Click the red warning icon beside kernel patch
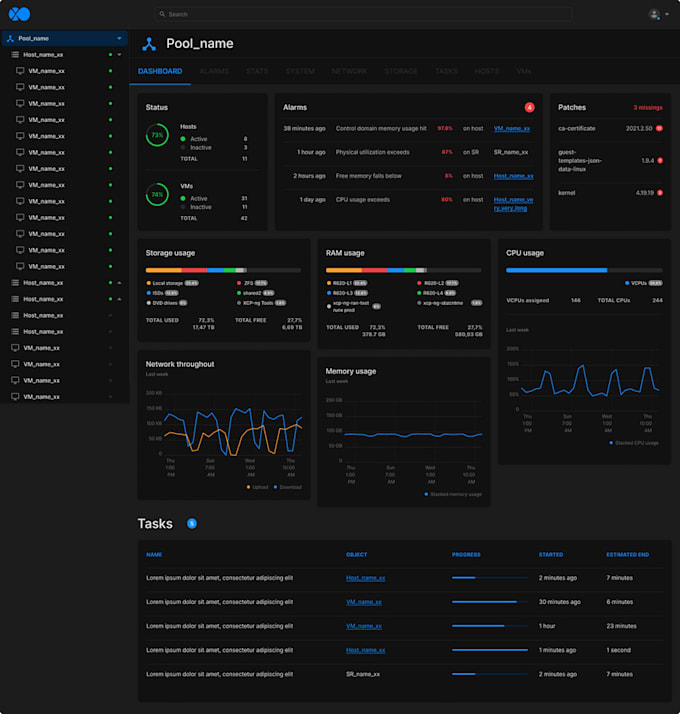The image size is (680, 714). coord(661,192)
